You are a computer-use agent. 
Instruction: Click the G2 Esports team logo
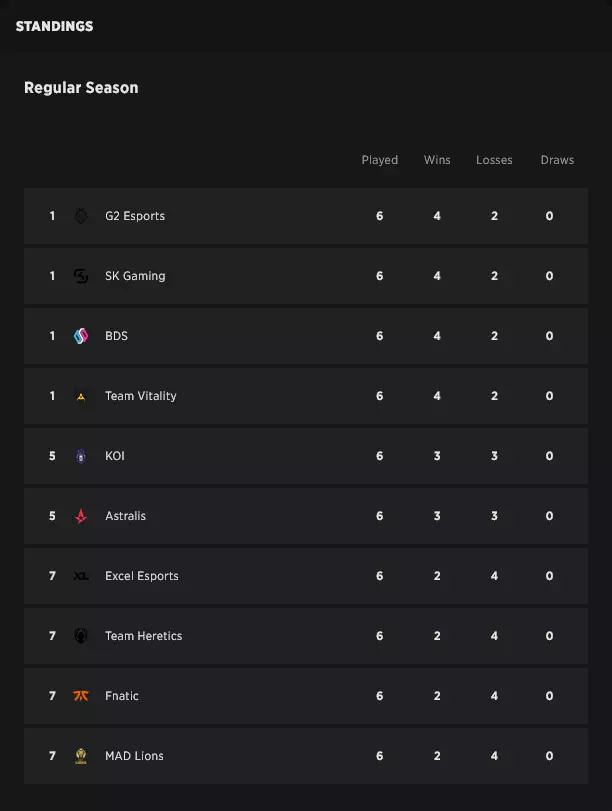81,216
